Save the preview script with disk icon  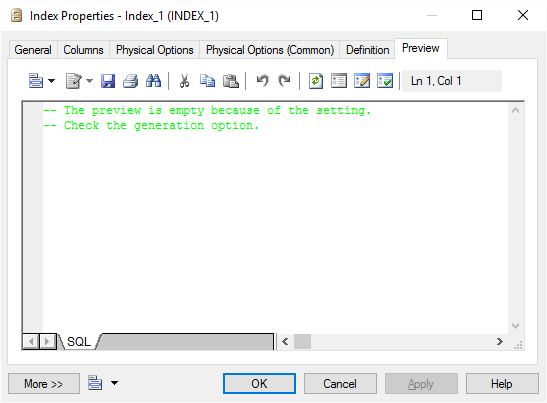[108, 81]
